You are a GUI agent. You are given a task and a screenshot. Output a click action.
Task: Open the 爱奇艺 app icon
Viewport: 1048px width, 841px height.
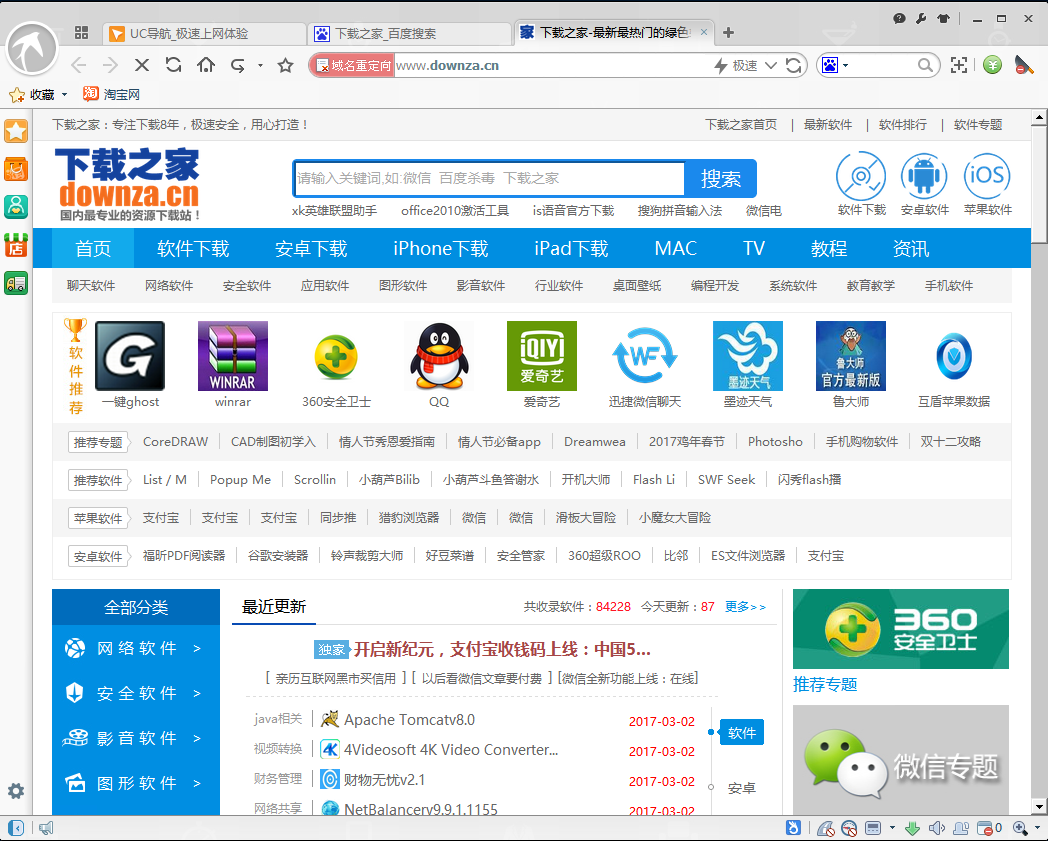(541, 356)
